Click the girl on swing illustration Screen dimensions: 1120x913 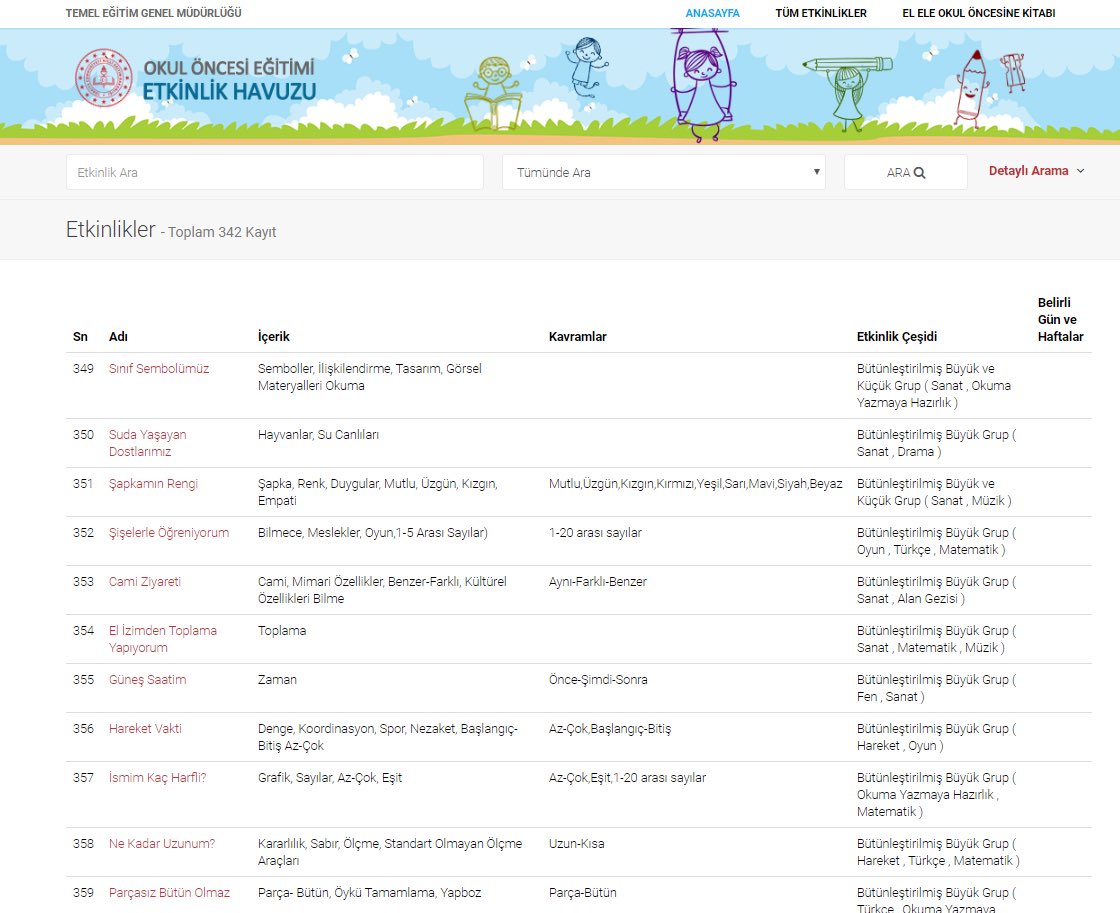coord(704,84)
